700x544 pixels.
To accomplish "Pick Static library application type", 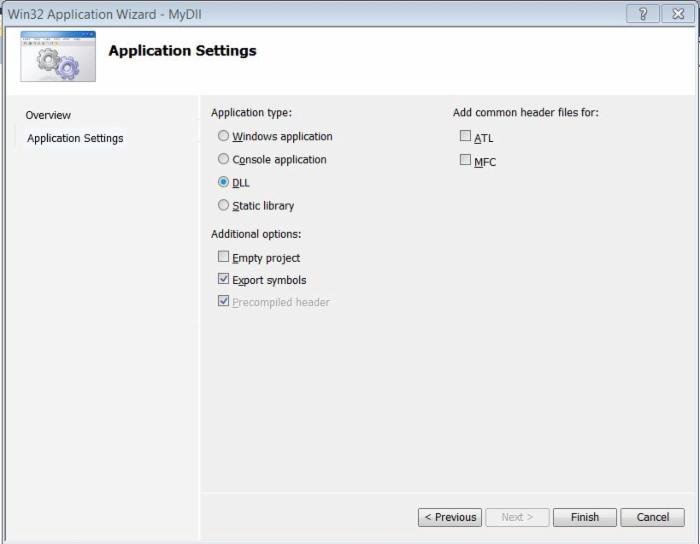I will coord(224,205).
